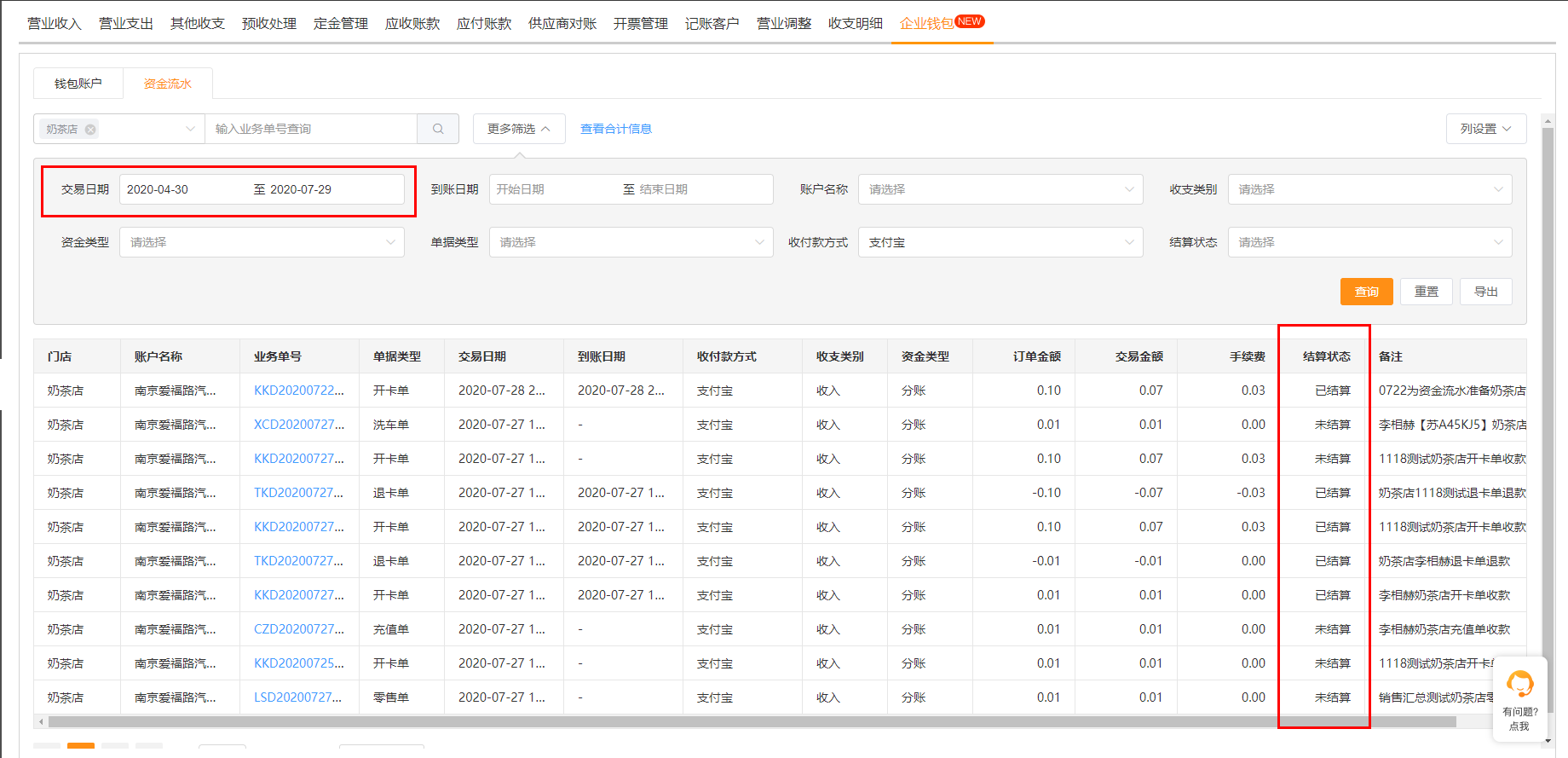Image resolution: width=1568 pixels, height=758 pixels.
Task: Click the scroll-left arrow of table scrollbar
Action: [41, 722]
